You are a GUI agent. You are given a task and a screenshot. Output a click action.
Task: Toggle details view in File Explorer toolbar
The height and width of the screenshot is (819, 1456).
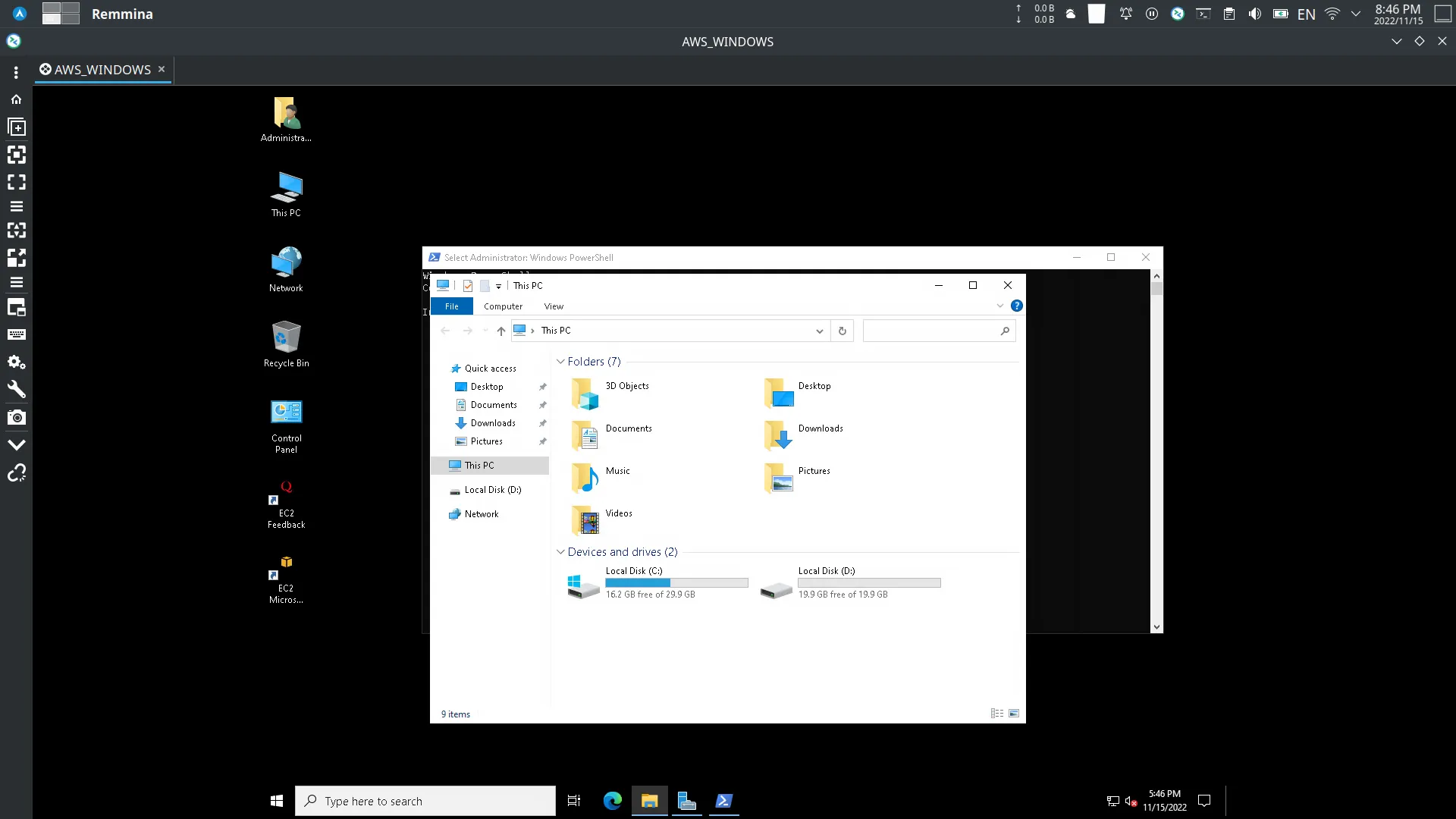(x=997, y=712)
